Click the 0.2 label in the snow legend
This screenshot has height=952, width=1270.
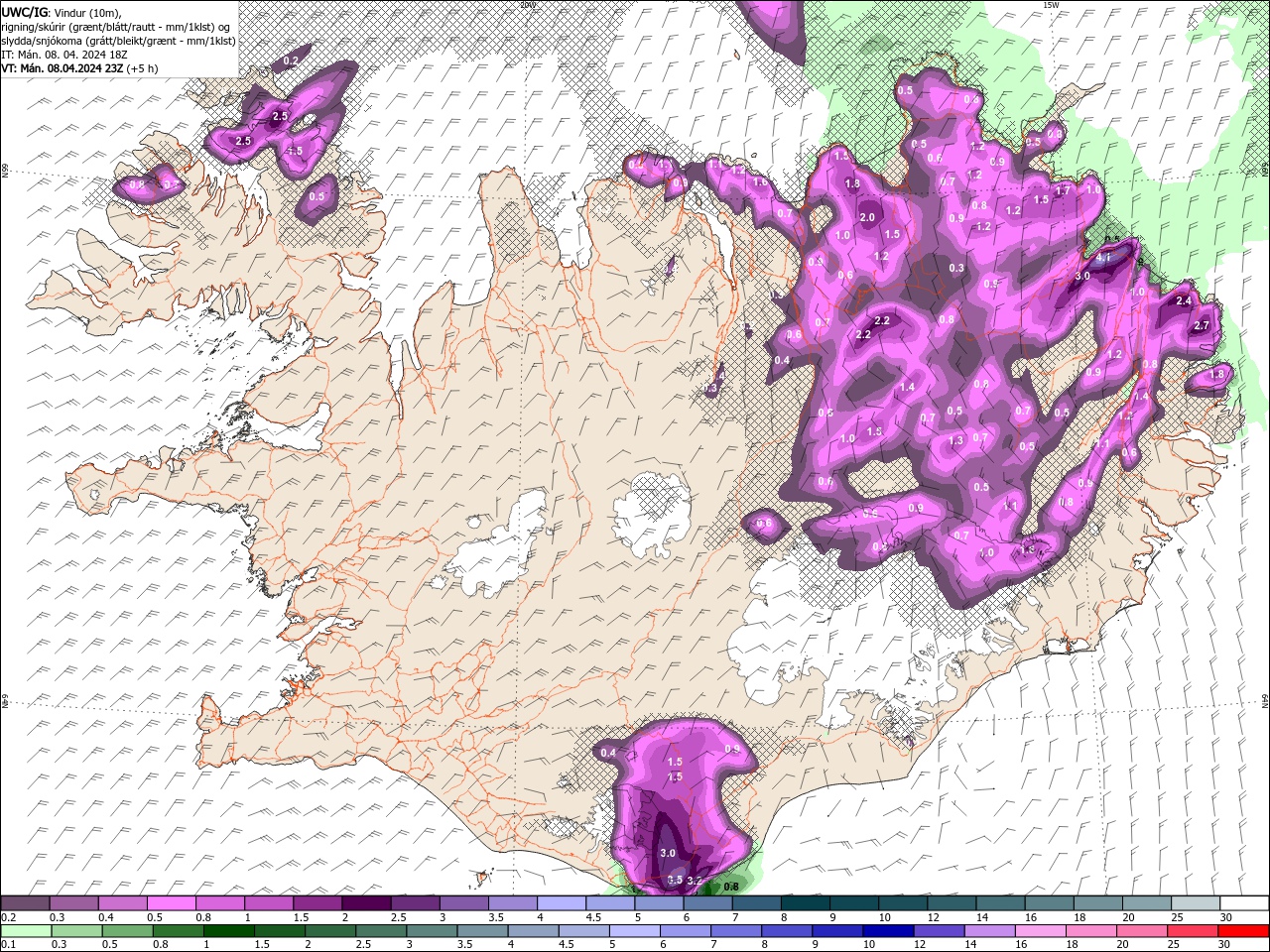pyautogui.click(x=8, y=917)
